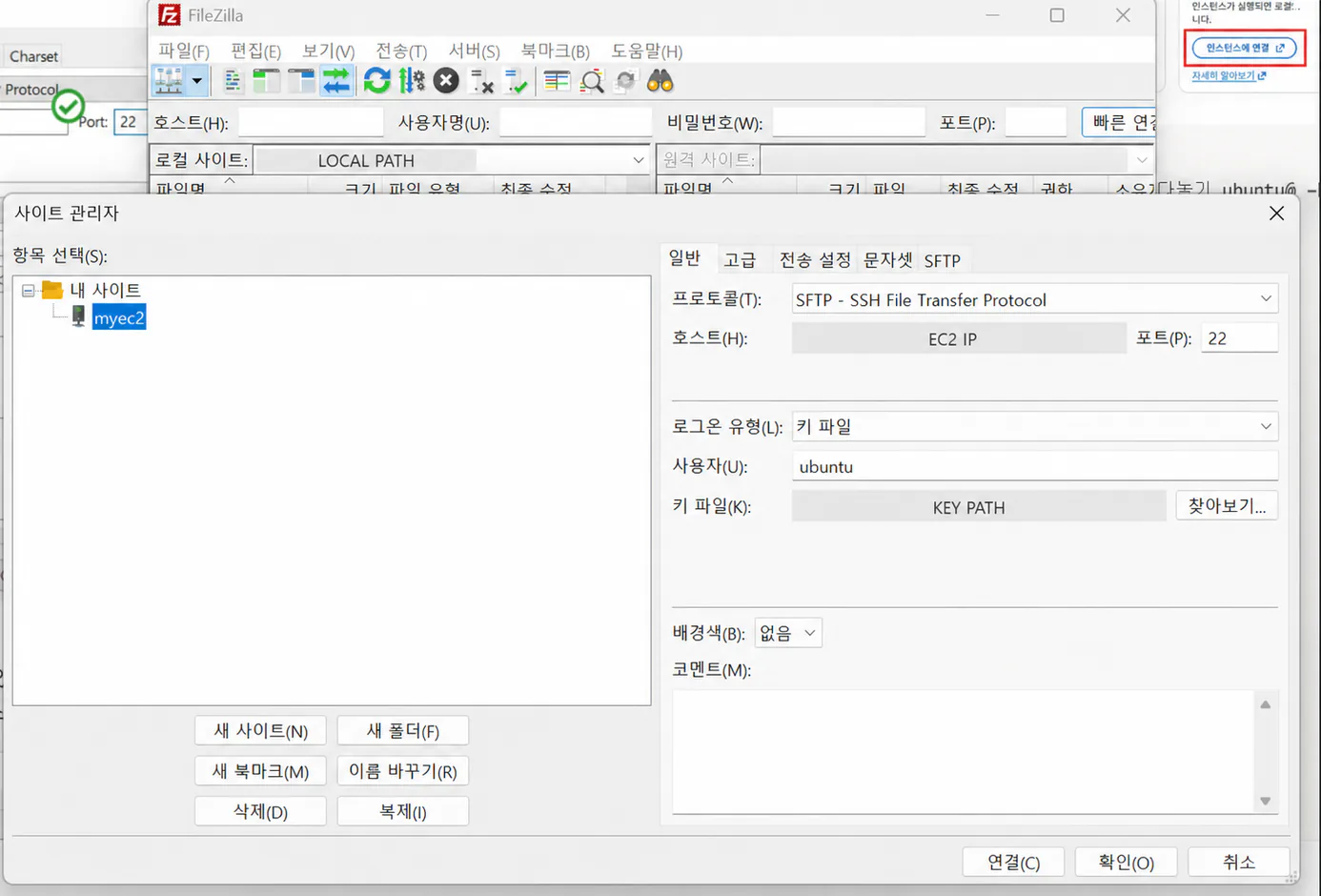Open 서버(S) menu
This screenshot has width=1321, height=896.
click(x=475, y=51)
